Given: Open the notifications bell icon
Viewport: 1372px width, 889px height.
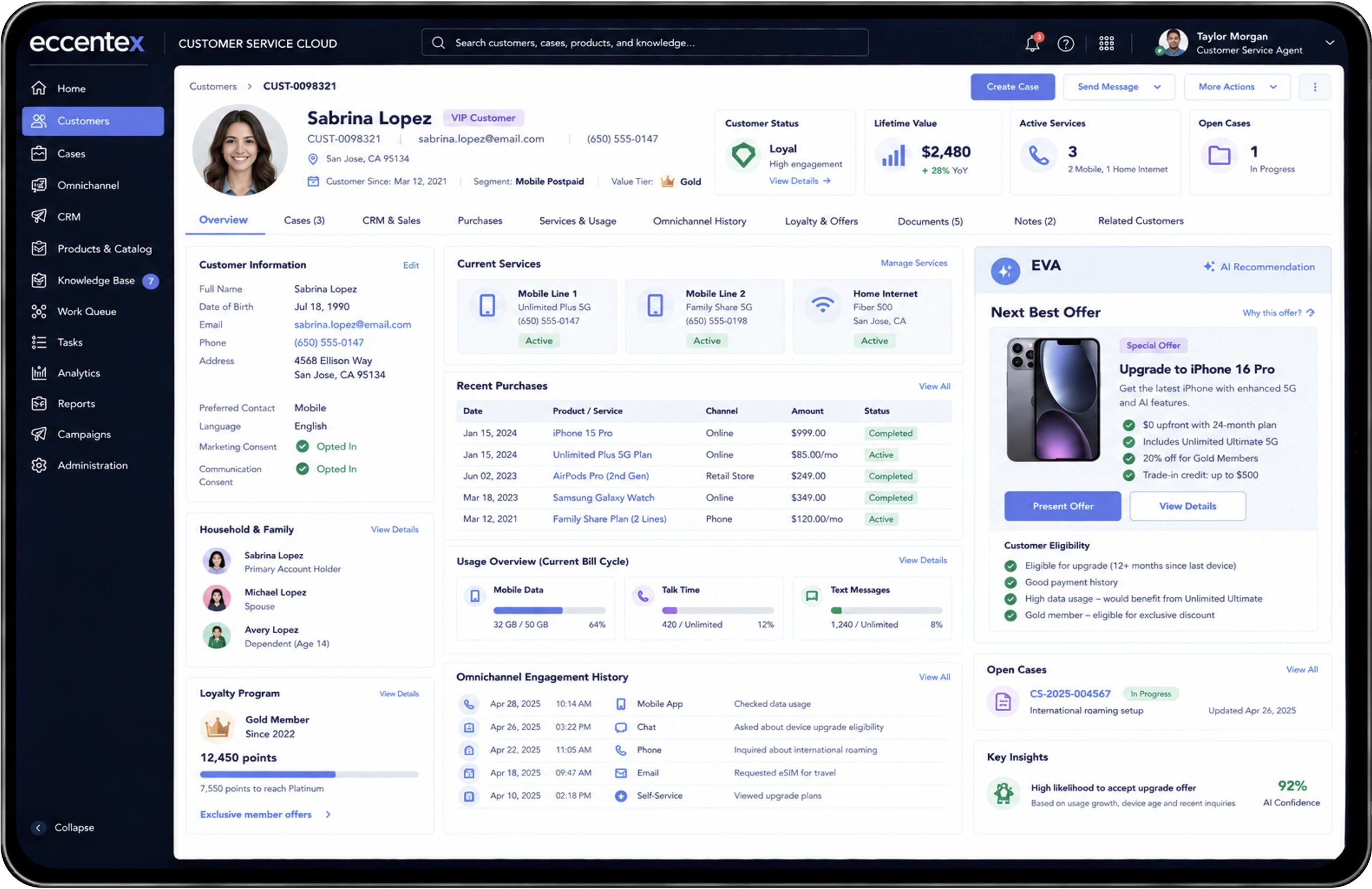Looking at the screenshot, I should tap(1032, 43).
